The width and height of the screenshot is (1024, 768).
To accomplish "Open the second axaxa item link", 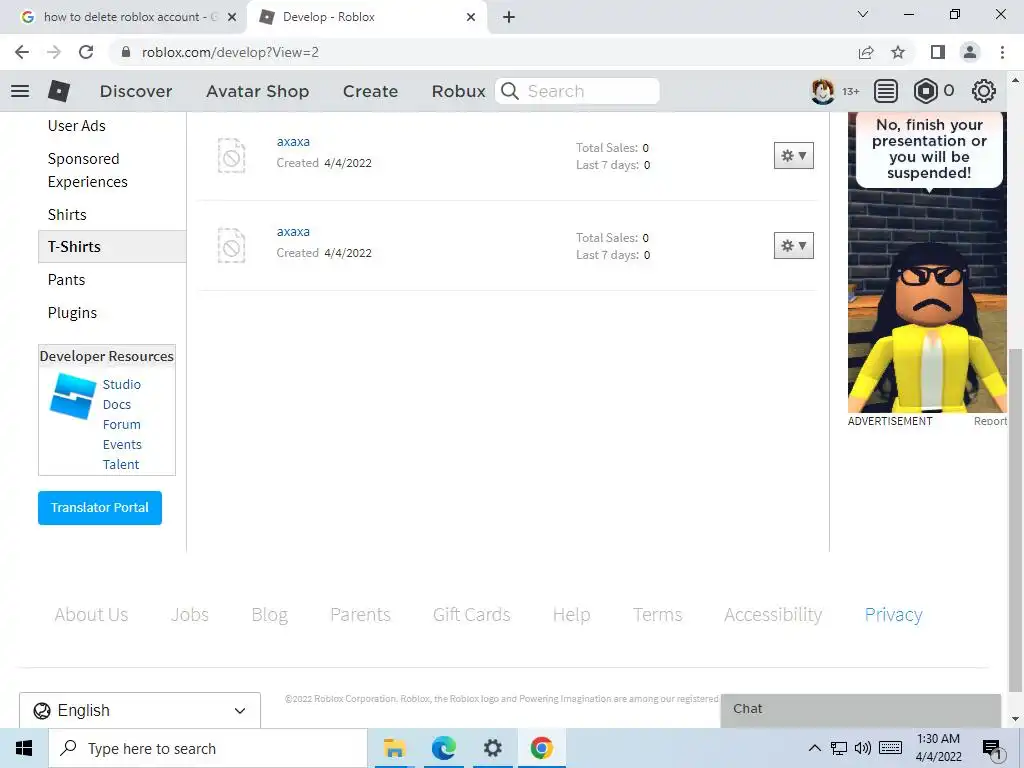I will 293,232.
